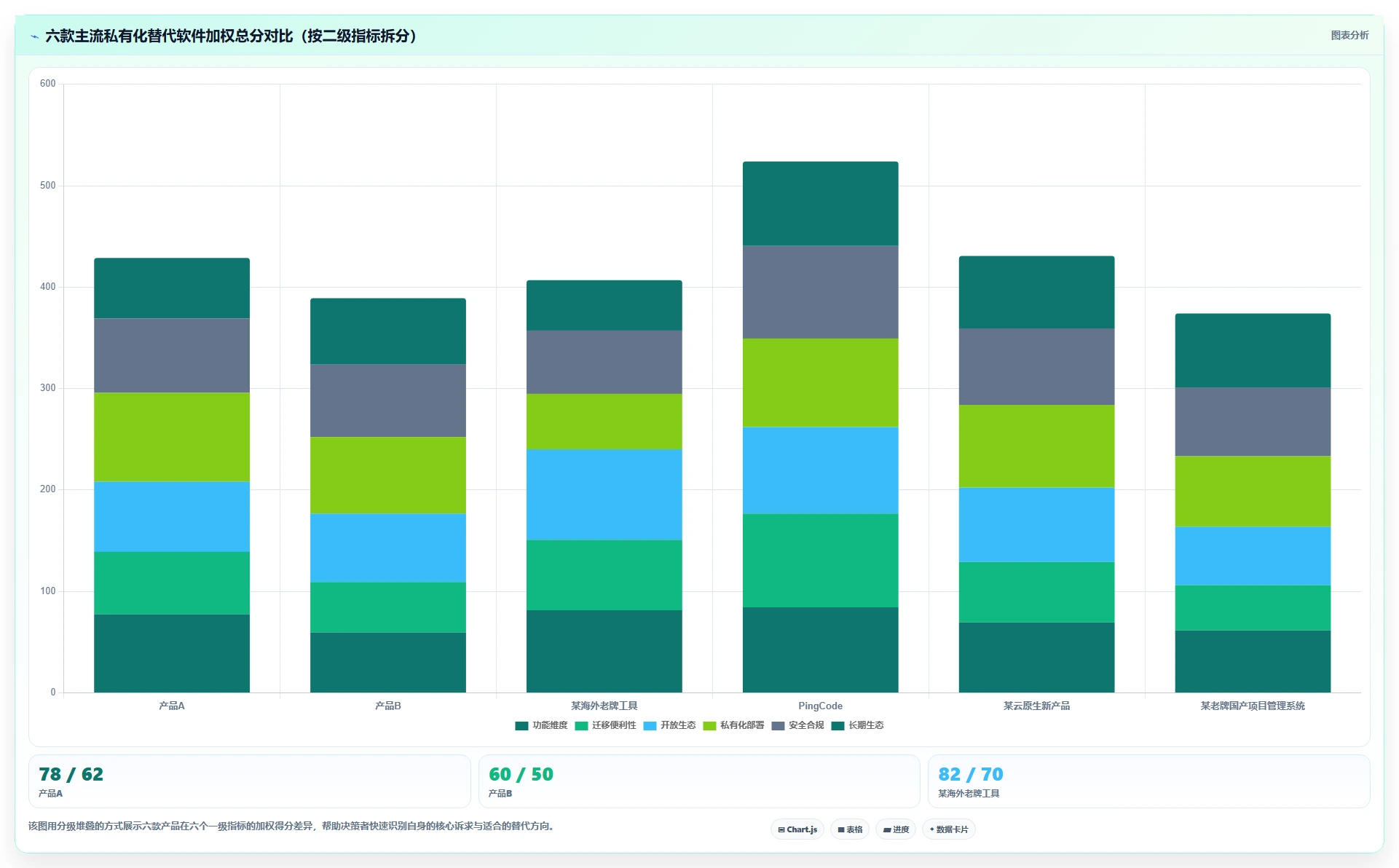Viewport: 1399px width, 868px height.
Task: Click the description text starting 该图用分级堆叠的方式
Action: click(293, 826)
